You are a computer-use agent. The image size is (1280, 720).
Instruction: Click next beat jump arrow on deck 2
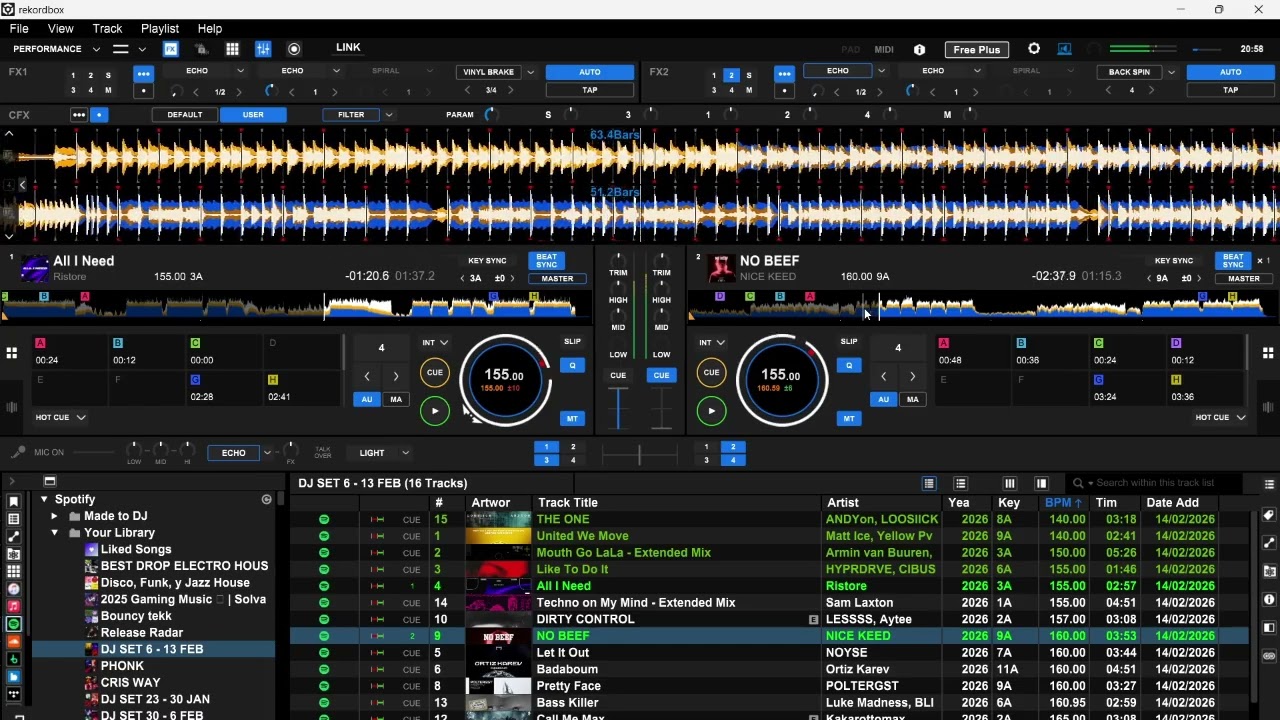tap(912, 376)
